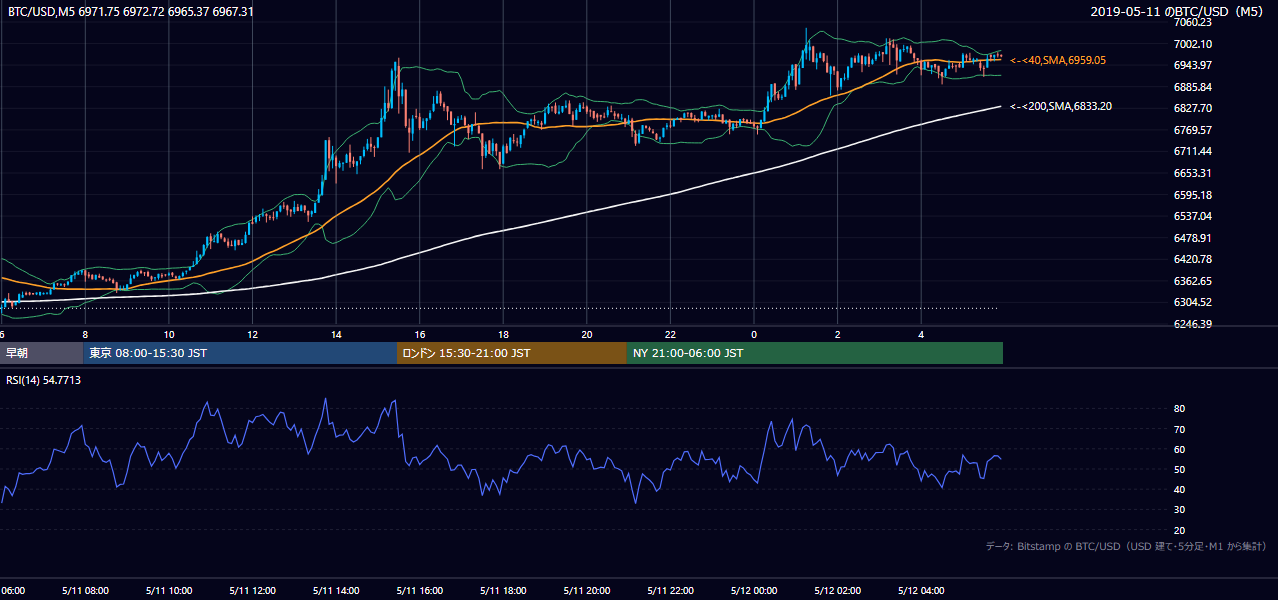Click the Bitstamp data source note
Viewport: 1278px width, 600px height.
tap(1126, 546)
